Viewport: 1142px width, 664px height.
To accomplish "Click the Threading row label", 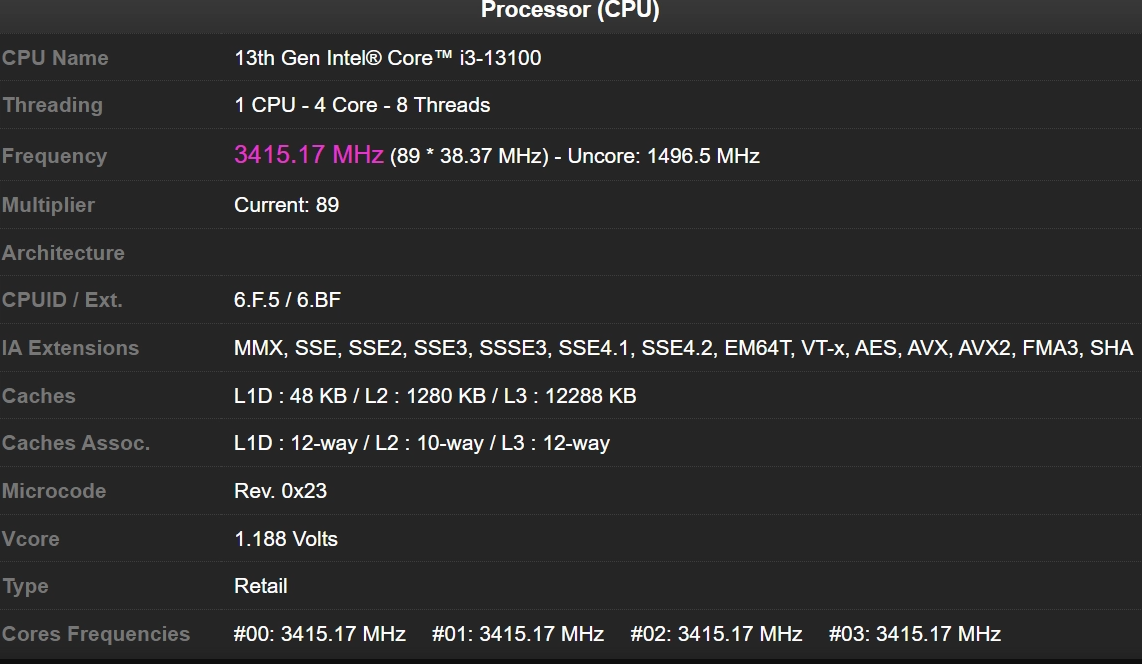I will point(52,105).
